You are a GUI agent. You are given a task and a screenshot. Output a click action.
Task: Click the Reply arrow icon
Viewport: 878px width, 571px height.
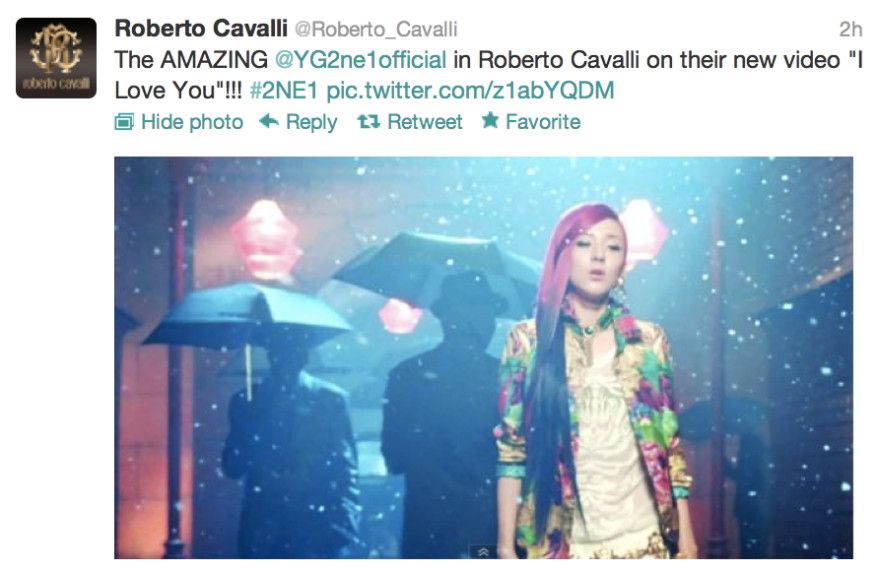pos(269,120)
